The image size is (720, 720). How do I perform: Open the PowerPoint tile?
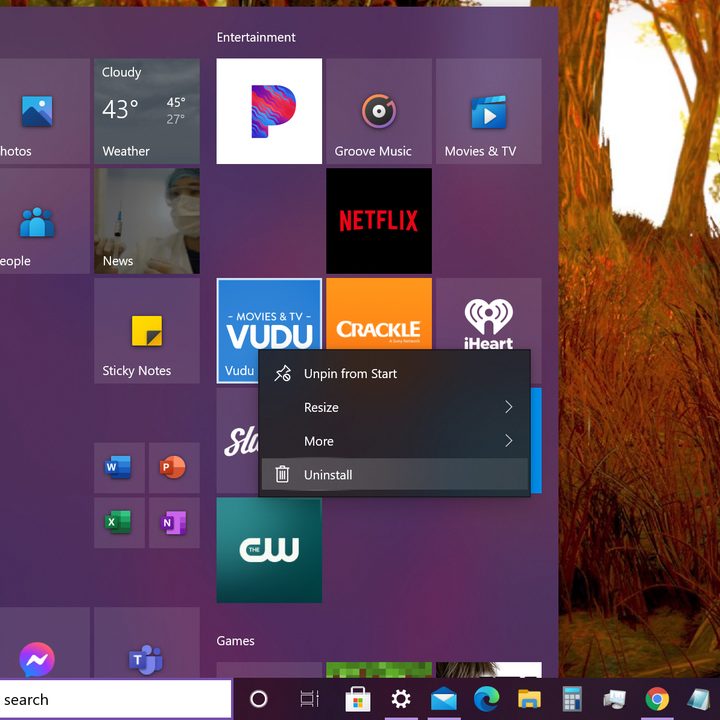point(174,468)
